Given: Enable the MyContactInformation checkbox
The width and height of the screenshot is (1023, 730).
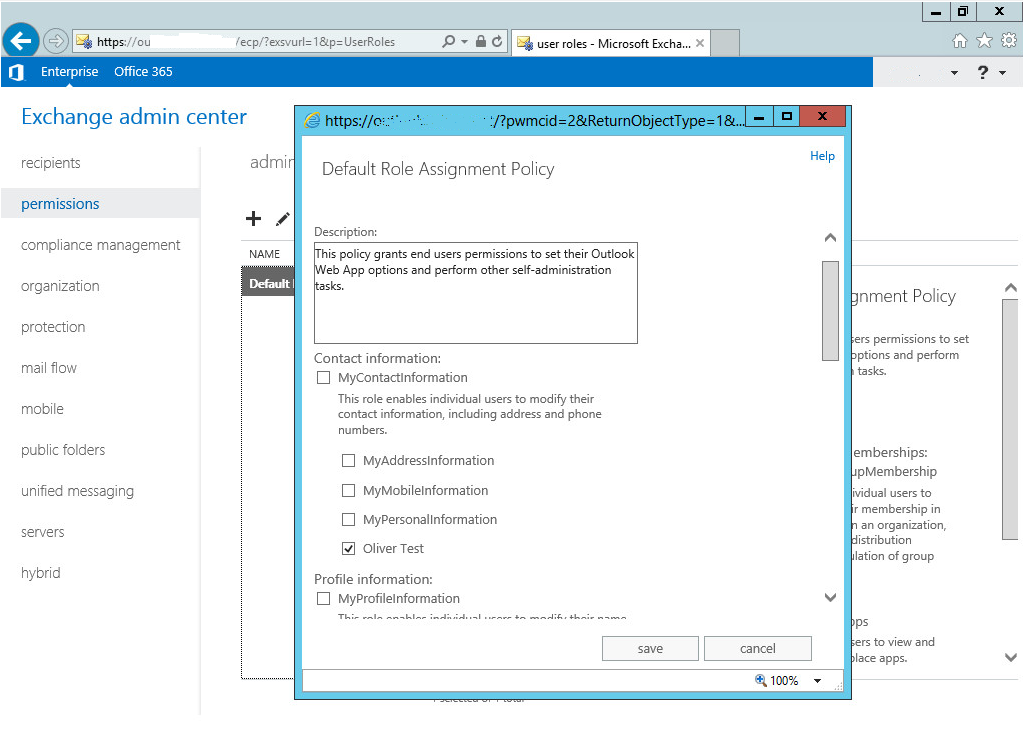Looking at the screenshot, I should click(x=324, y=377).
